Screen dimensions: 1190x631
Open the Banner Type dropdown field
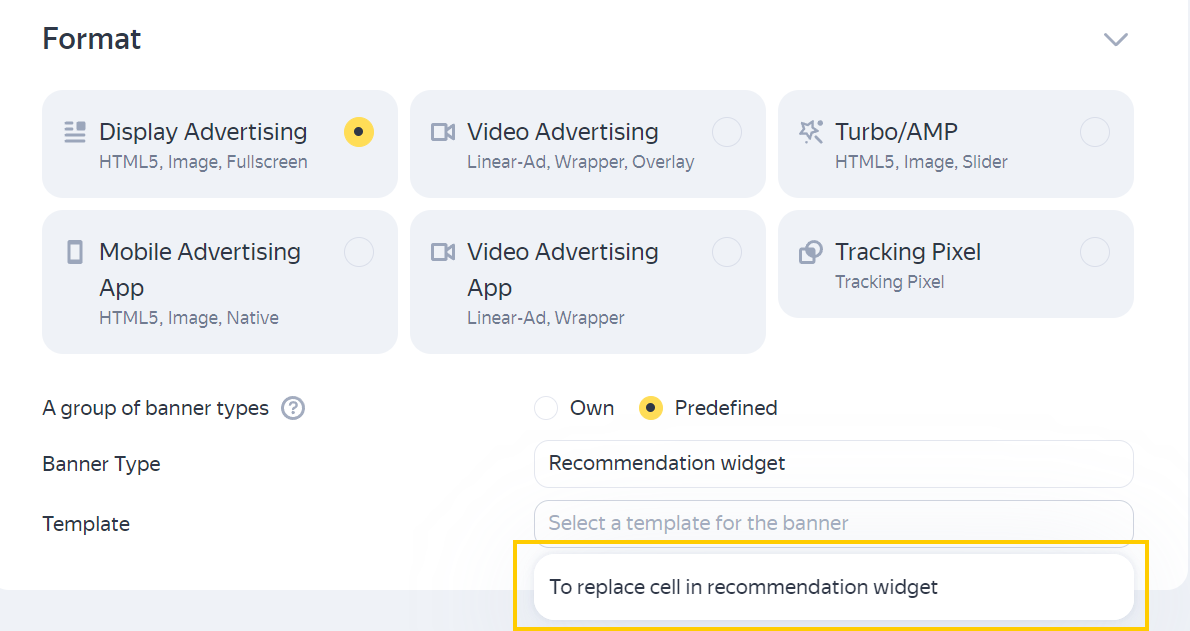pos(833,464)
